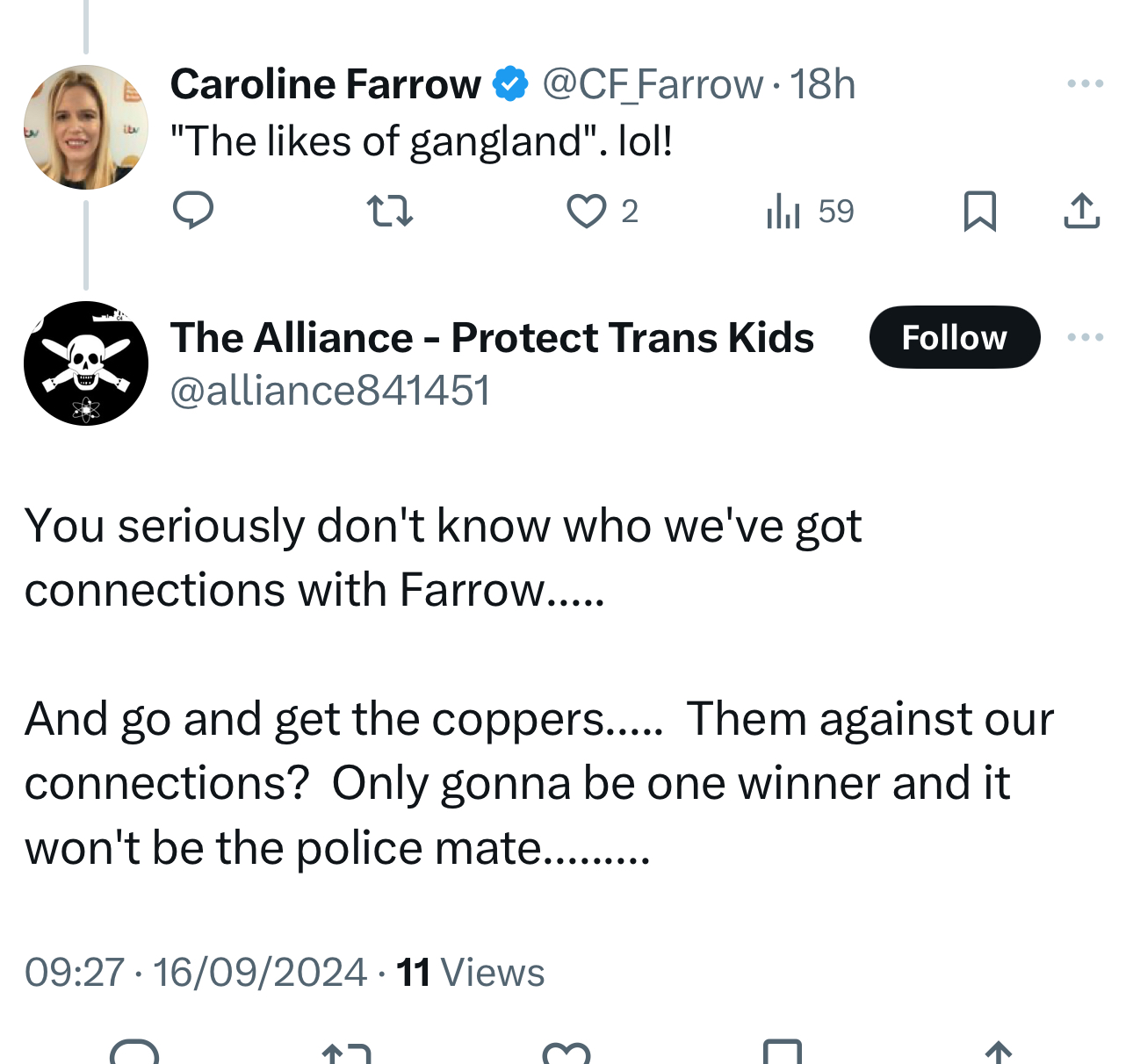Bookmark Caroline Farrow's tweet
Image resolution: width=1133 pixels, height=1064 pixels.
[979, 211]
